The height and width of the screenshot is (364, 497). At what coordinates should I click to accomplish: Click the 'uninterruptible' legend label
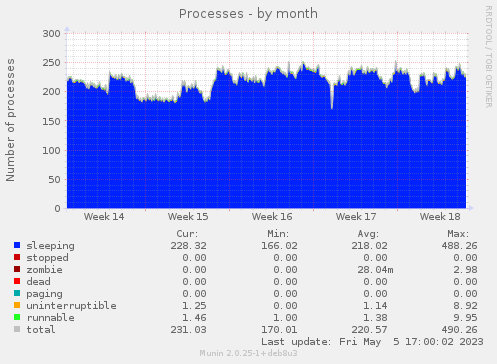[x=71, y=306]
